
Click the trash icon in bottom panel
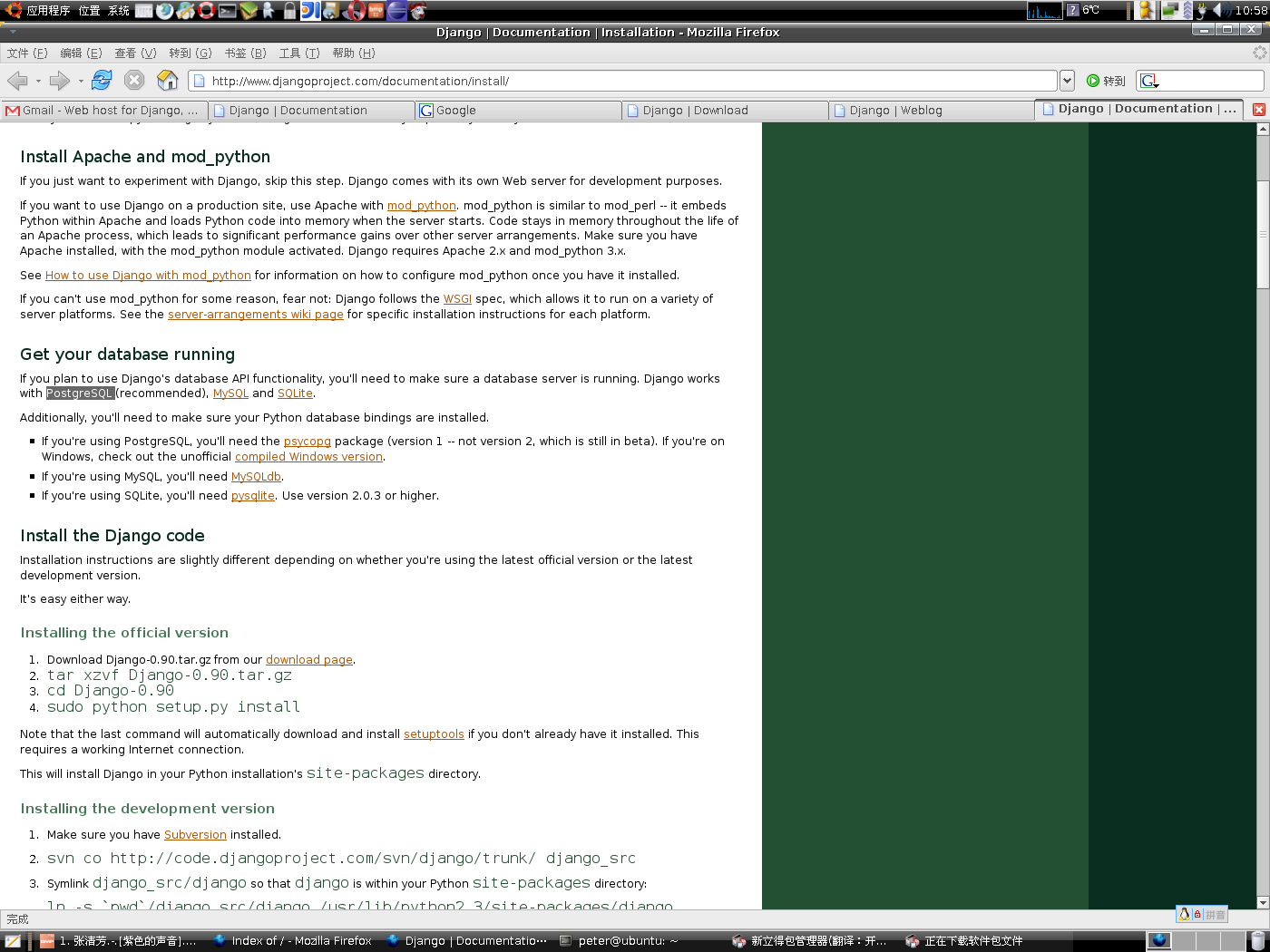tap(1257, 941)
